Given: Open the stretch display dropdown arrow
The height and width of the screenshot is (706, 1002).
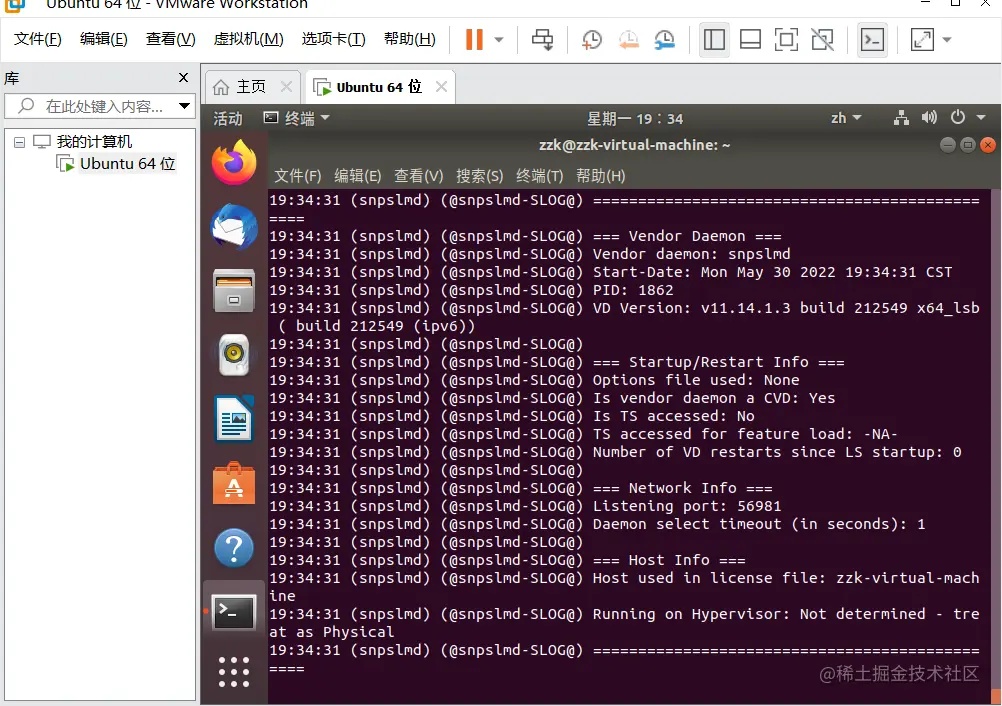Looking at the screenshot, I should [x=947, y=40].
